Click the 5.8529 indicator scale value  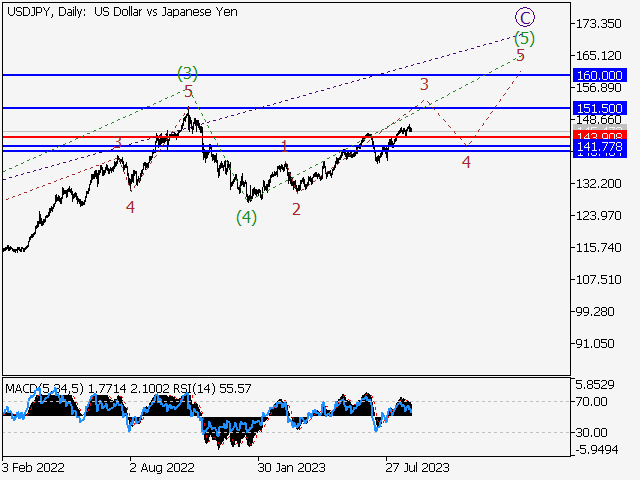click(x=595, y=384)
